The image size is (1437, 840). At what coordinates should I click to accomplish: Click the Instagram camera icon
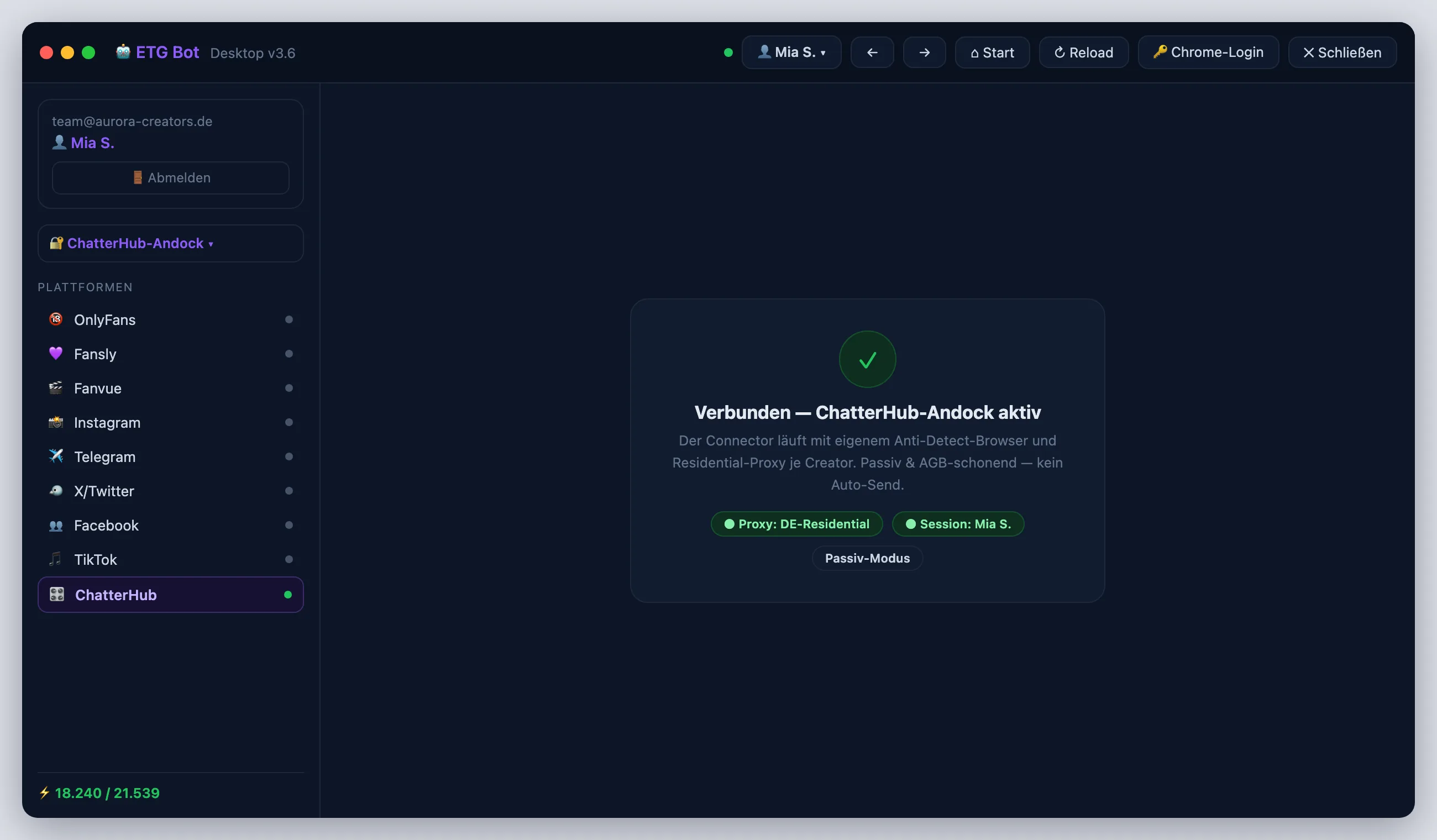(56, 422)
